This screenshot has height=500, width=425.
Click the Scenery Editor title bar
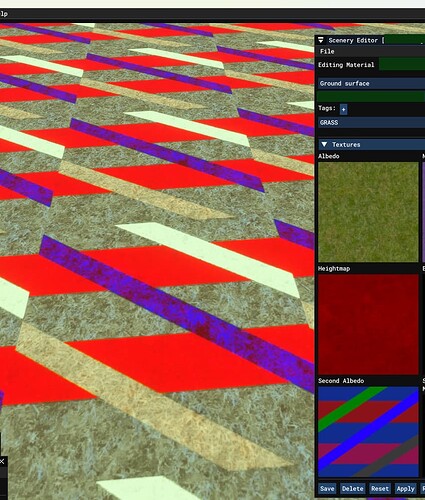(370, 40)
